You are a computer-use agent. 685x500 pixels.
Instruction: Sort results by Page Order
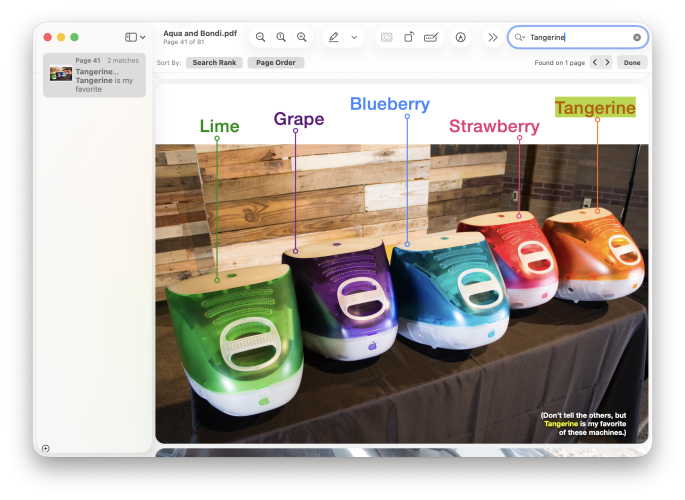(276, 63)
